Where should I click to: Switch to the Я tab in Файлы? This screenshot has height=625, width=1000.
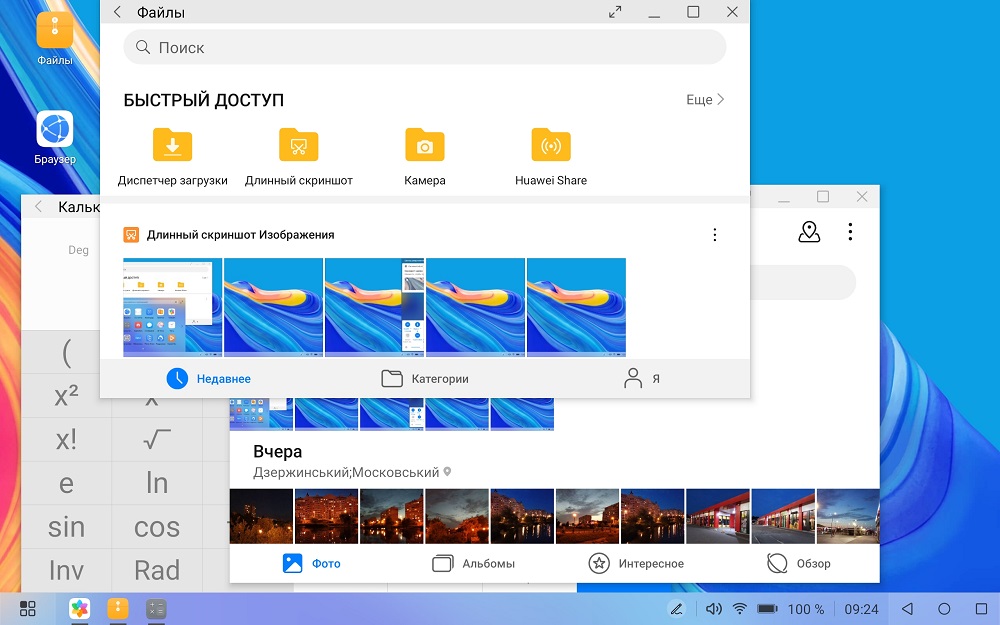(x=641, y=379)
